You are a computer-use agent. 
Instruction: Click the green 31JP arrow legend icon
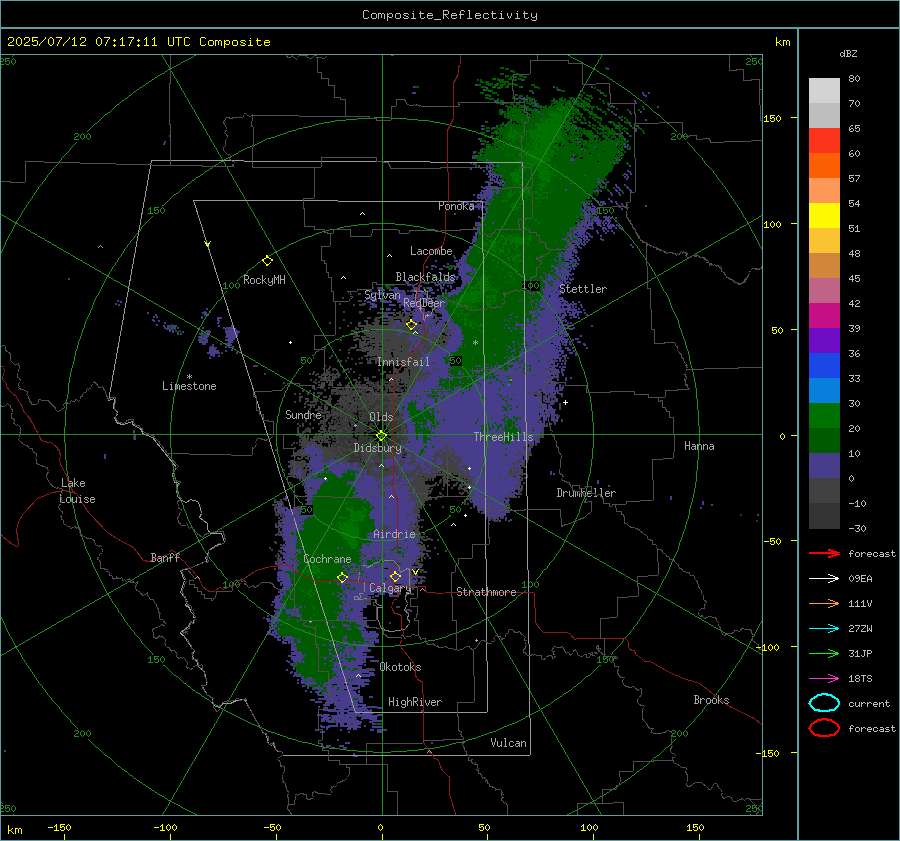click(x=824, y=653)
